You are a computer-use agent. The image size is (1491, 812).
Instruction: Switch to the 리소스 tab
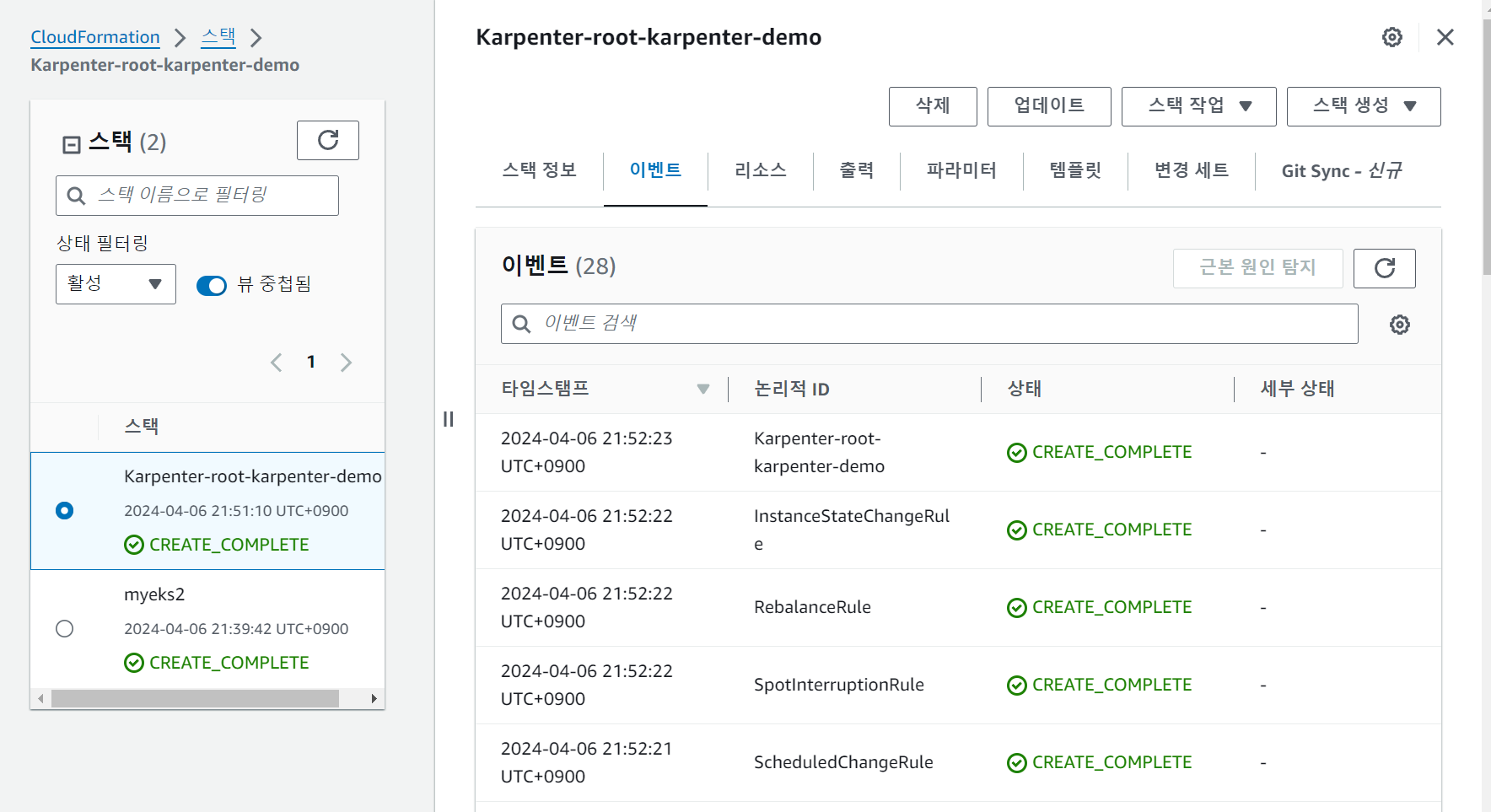click(x=761, y=170)
